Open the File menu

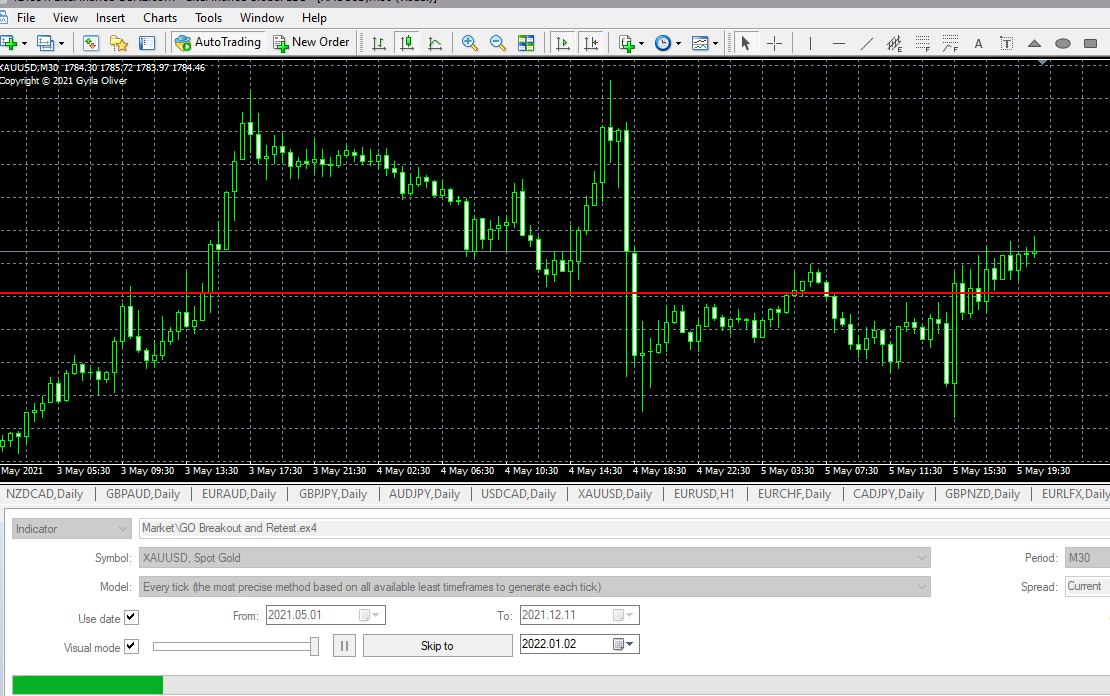(25, 18)
